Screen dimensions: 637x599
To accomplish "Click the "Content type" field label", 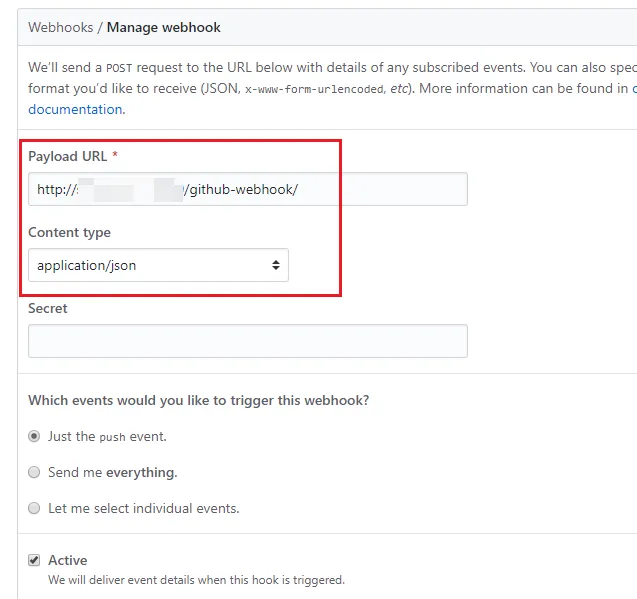I will 69,232.
